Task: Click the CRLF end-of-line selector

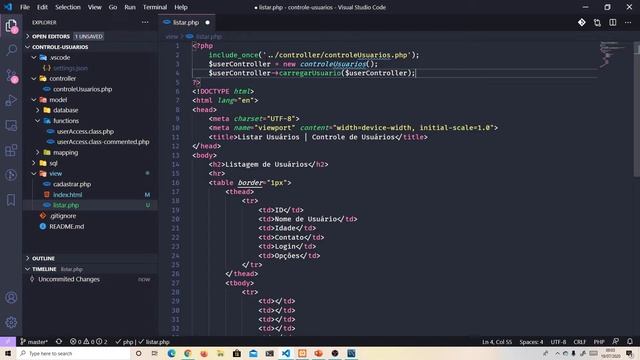Action: point(579,342)
